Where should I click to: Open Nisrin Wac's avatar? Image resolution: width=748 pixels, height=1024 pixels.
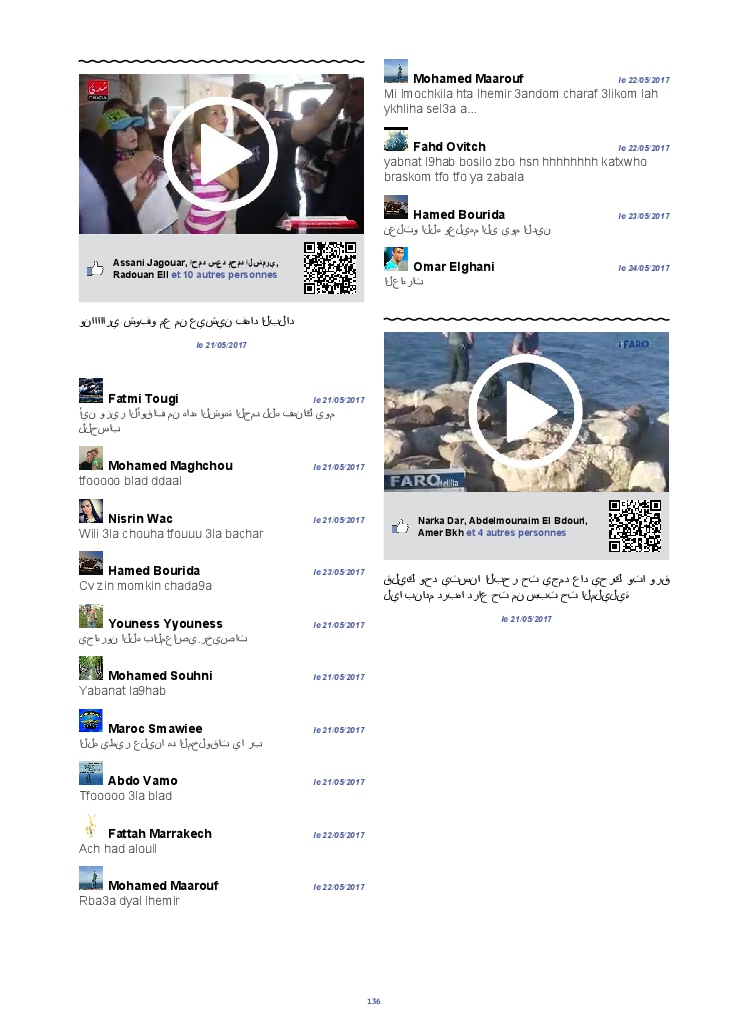pos(91,511)
